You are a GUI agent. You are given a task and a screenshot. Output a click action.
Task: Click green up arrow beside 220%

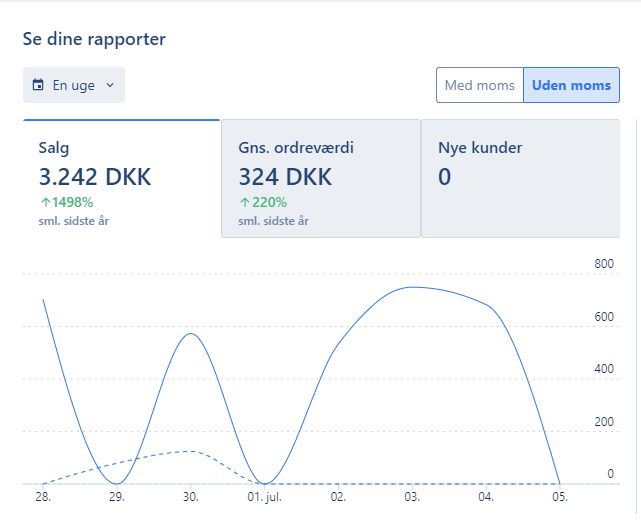pos(244,202)
